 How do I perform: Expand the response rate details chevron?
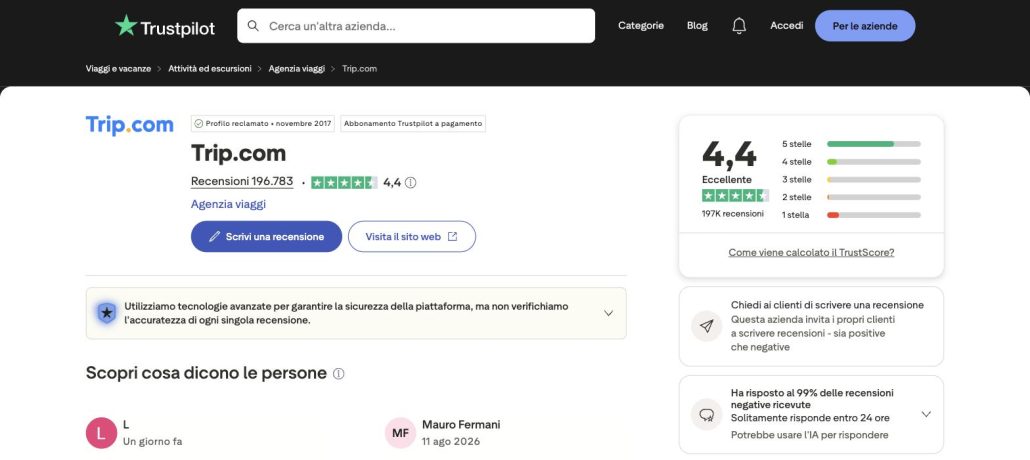[926, 414]
